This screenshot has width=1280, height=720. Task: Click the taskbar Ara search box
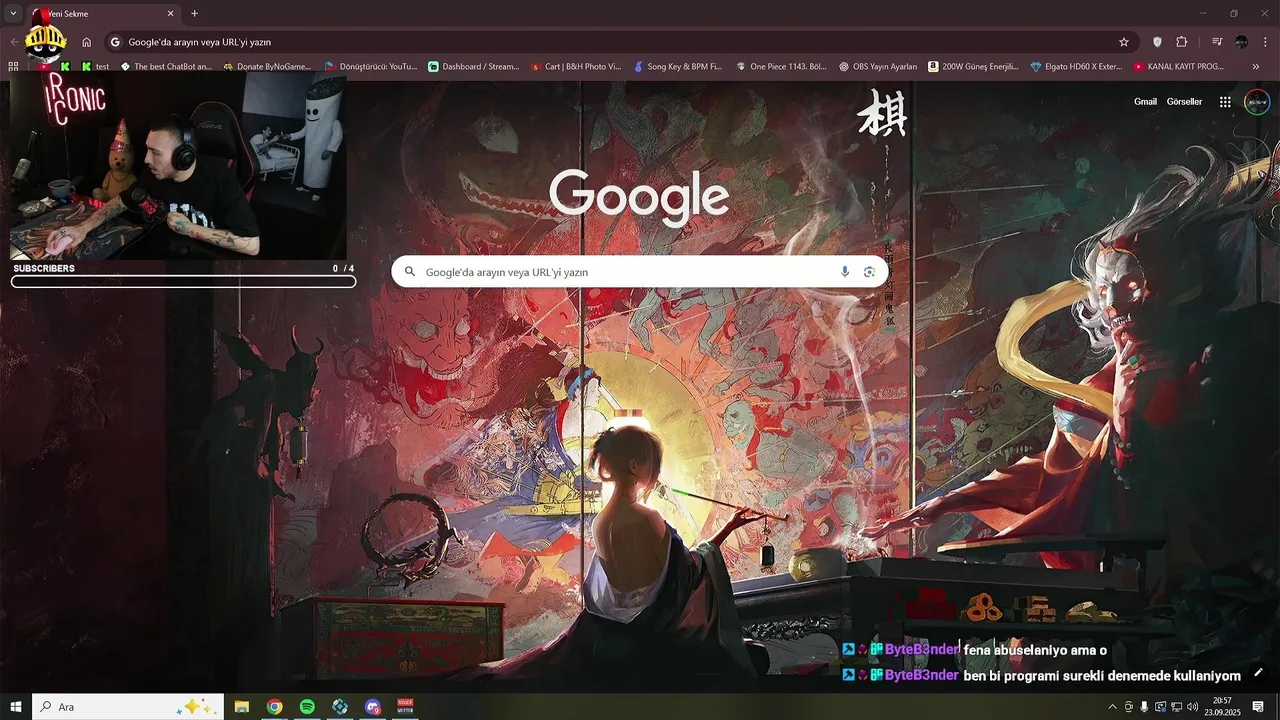[127, 707]
